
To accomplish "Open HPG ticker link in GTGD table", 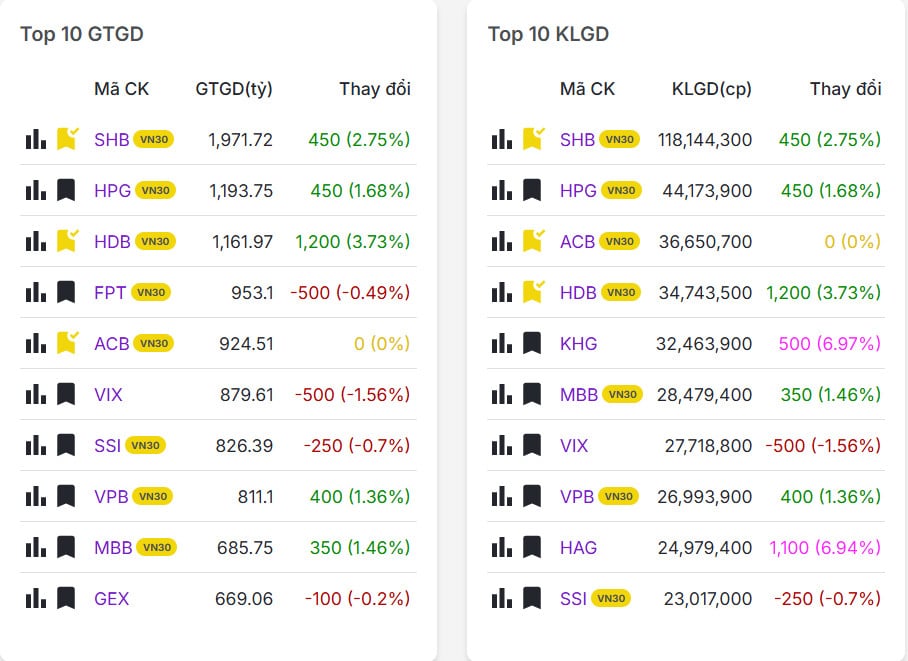I will coord(112,190).
